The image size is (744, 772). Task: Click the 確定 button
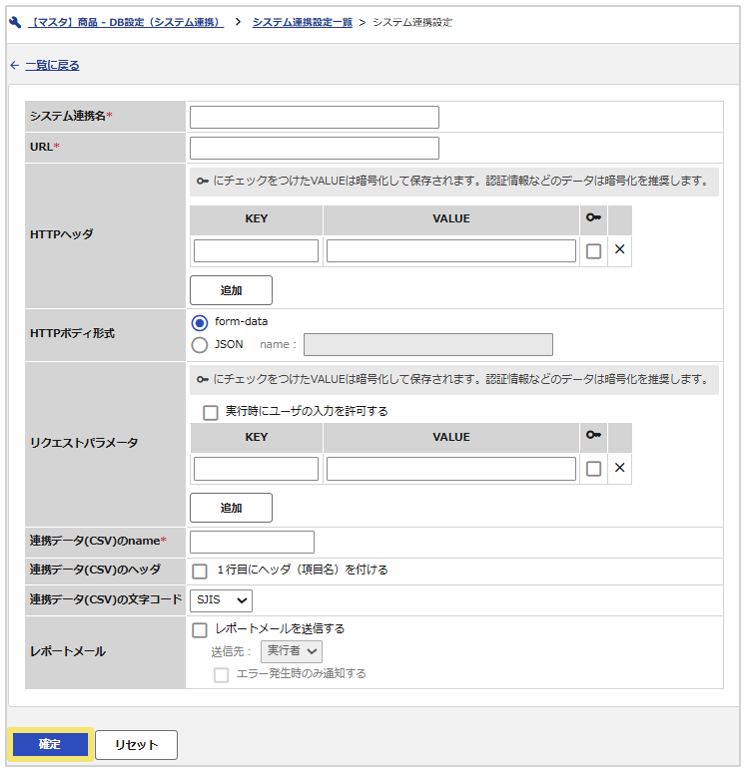[50, 744]
